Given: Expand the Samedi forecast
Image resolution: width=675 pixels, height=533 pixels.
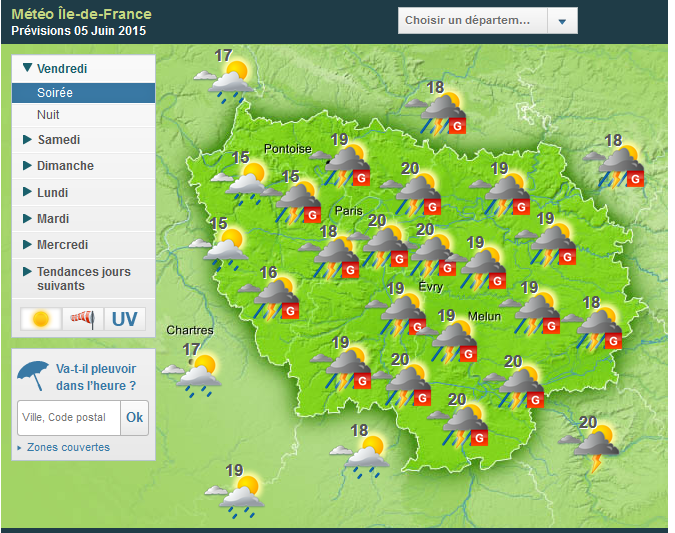Looking at the screenshot, I should (x=84, y=140).
